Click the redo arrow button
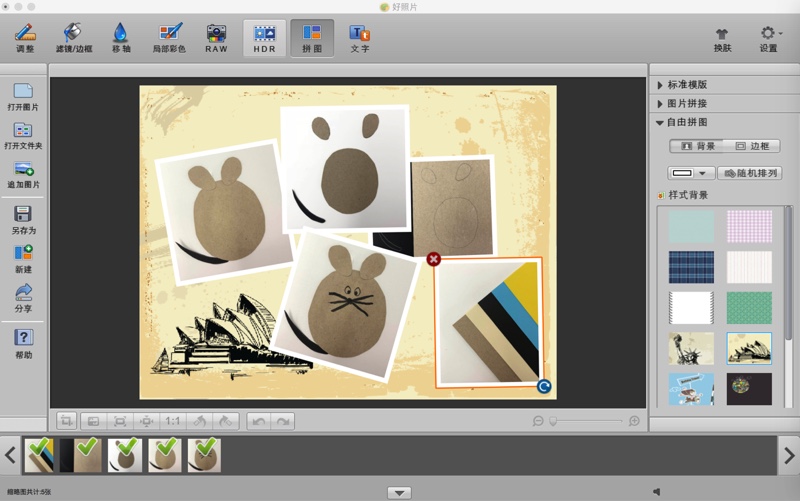The width and height of the screenshot is (800, 501). pos(283,421)
